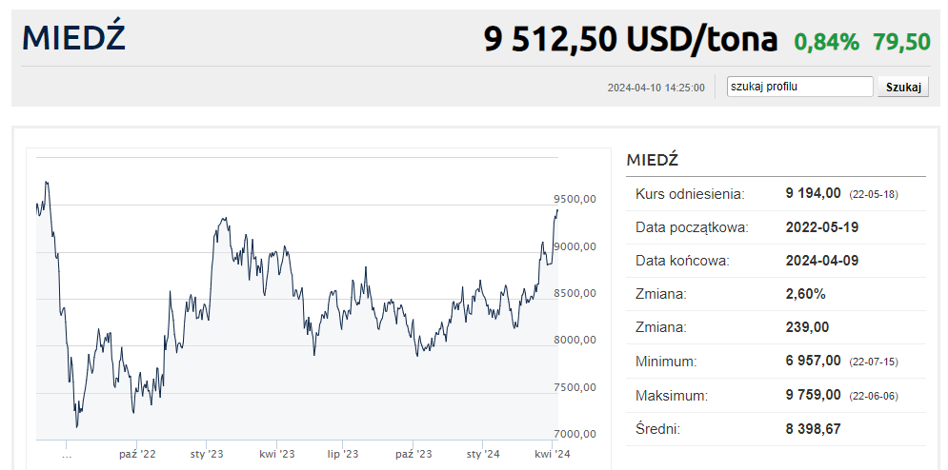
Task: Click the paź '22 label on chart axis
Action: 137,454
